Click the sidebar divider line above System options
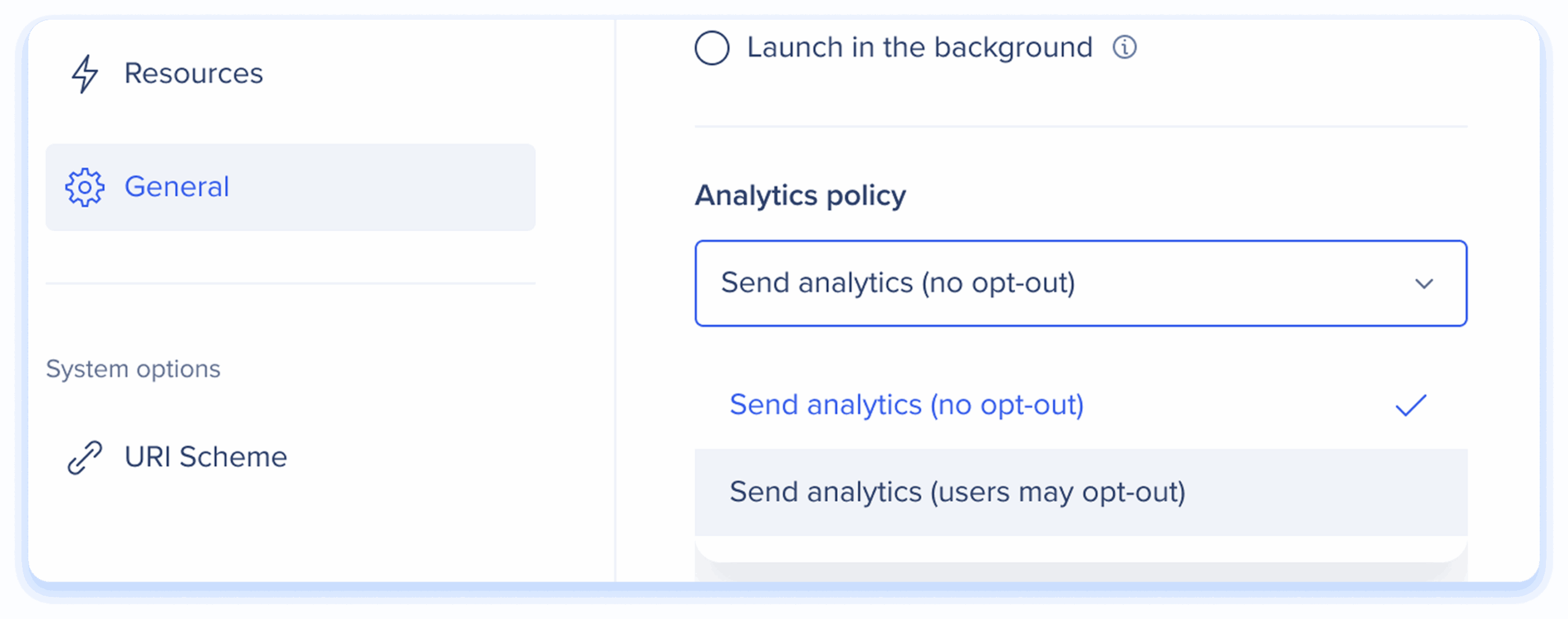The width and height of the screenshot is (1568, 619). coord(290,283)
